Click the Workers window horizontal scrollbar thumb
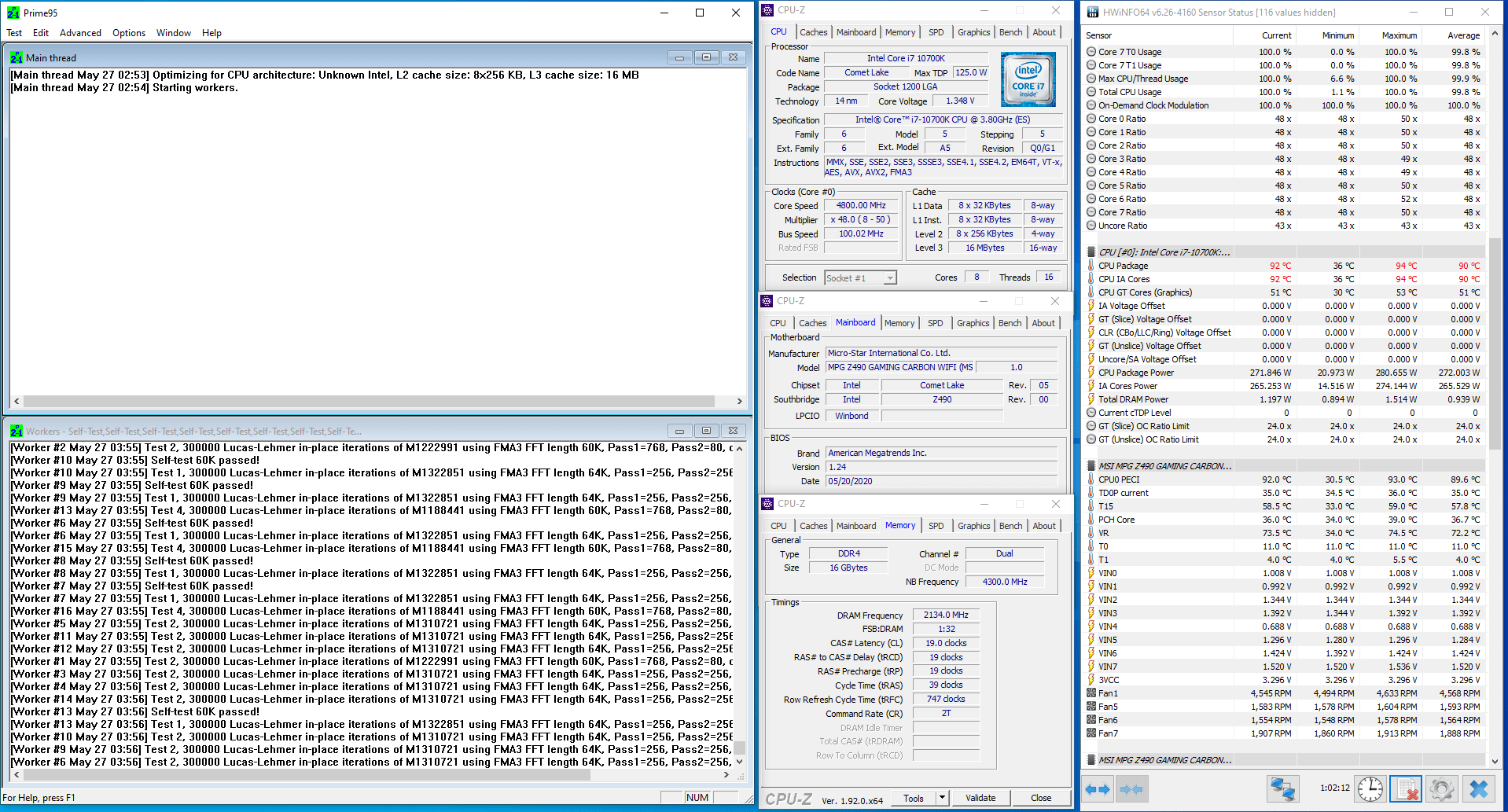This screenshot has height=812, width=1508. pyautogui.click(x=307, y=774)
